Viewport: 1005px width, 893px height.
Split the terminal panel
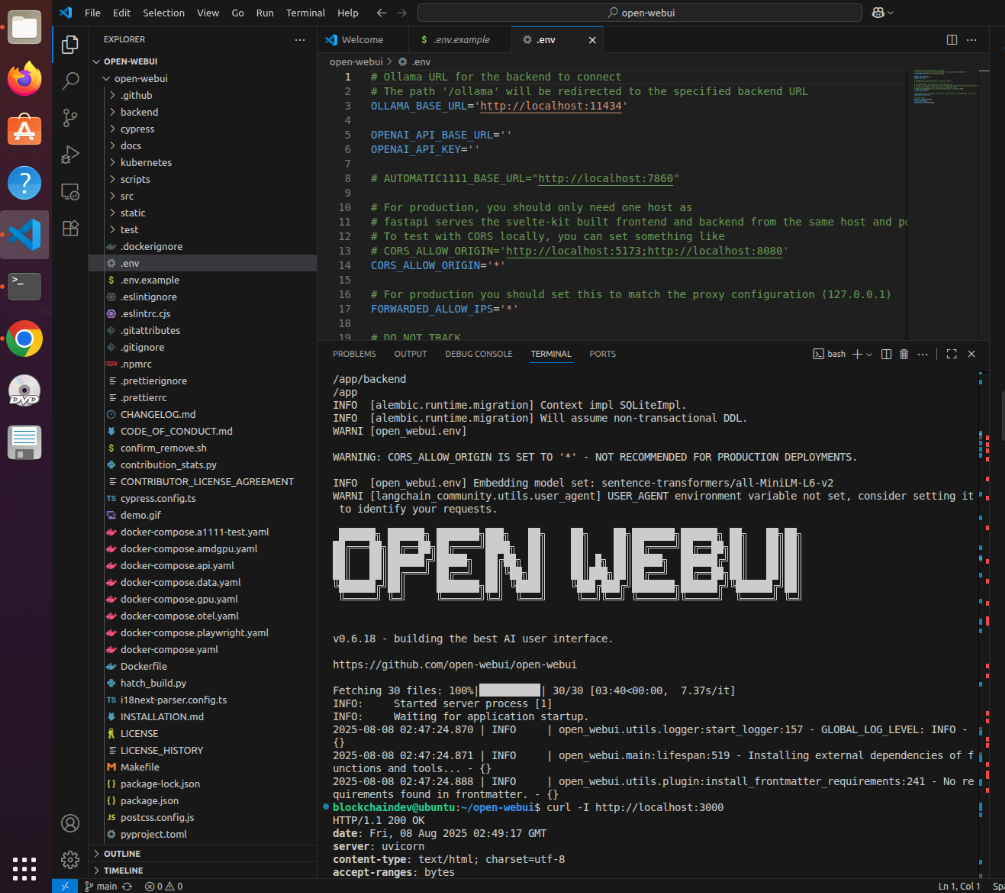886,354
